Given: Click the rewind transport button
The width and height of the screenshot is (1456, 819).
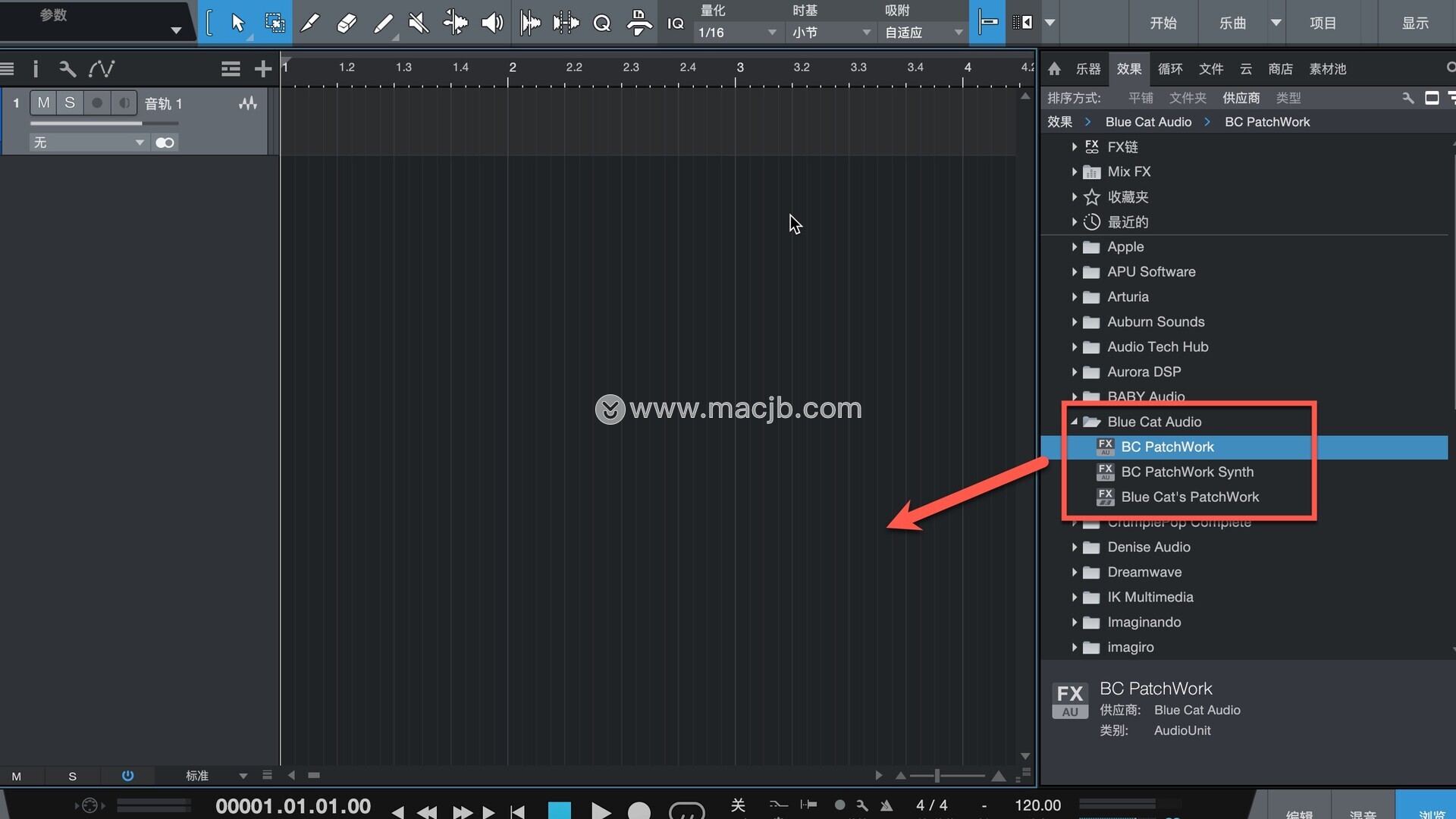Looking at the screenshot, I should pos(427,811).
